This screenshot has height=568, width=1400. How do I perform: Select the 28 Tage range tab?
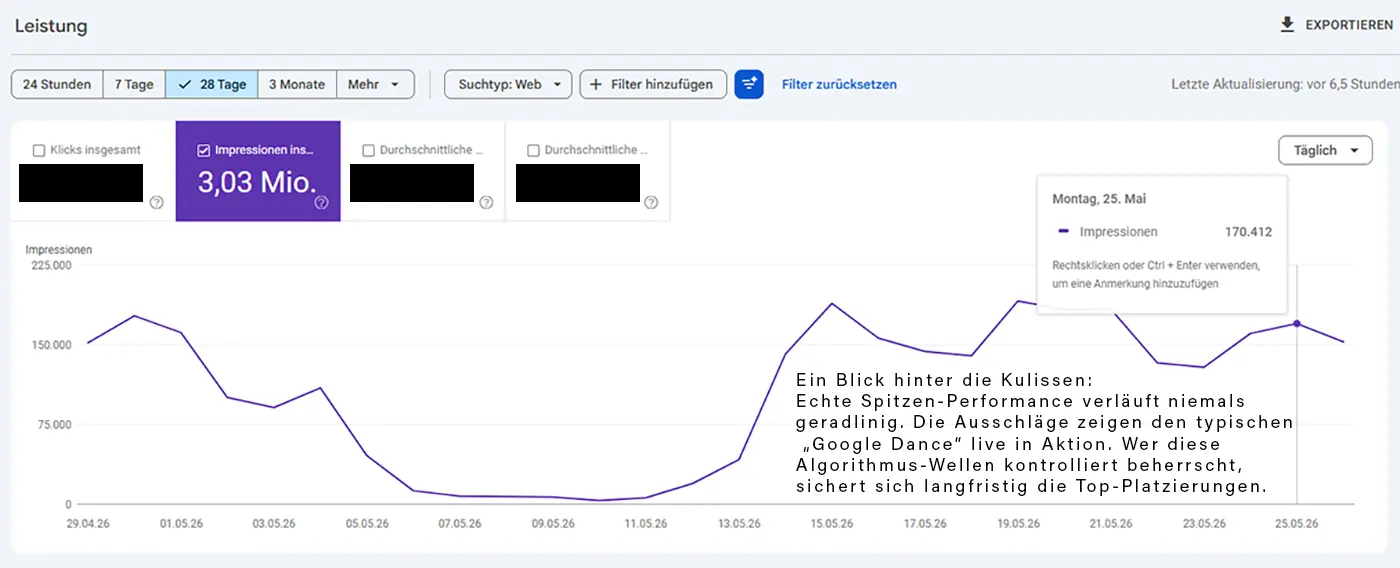(212, 84)
